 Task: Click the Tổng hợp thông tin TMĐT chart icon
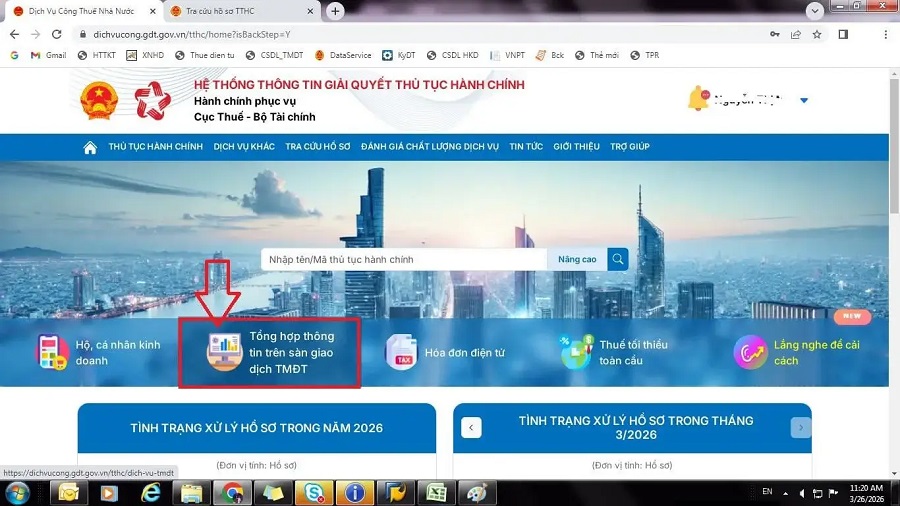click(x=224, y=352)
